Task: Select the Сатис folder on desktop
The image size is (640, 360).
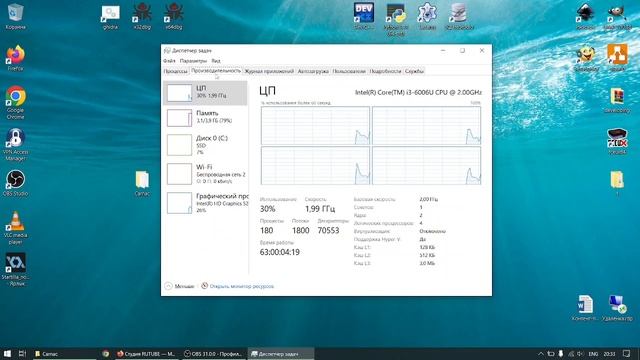Action: tap(142, 183)
